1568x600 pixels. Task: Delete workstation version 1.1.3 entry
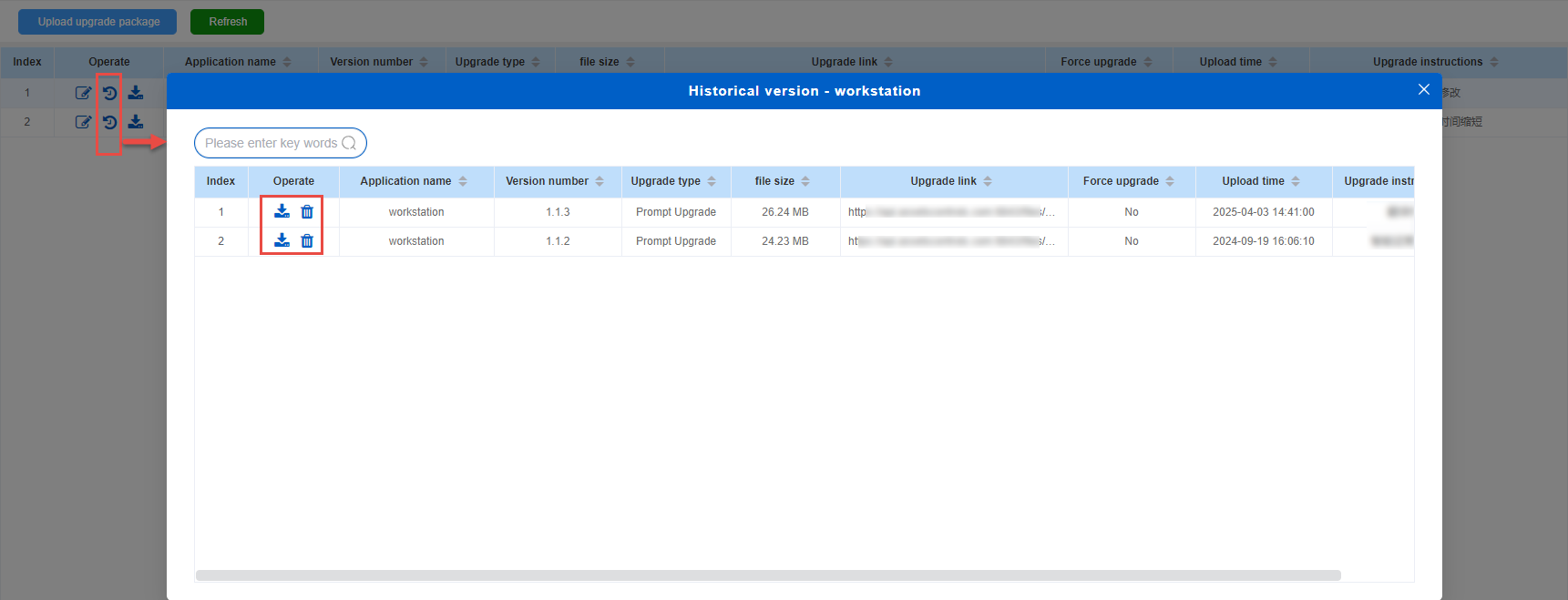307,211
